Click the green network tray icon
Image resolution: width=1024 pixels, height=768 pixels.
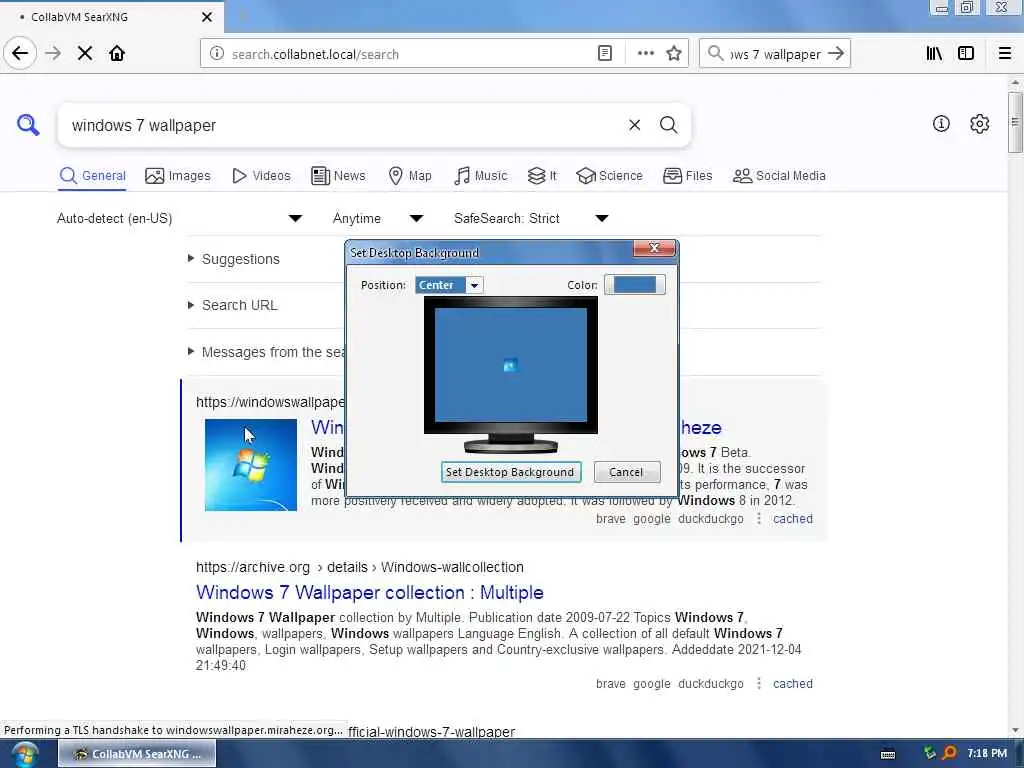(x=929, y=753)
